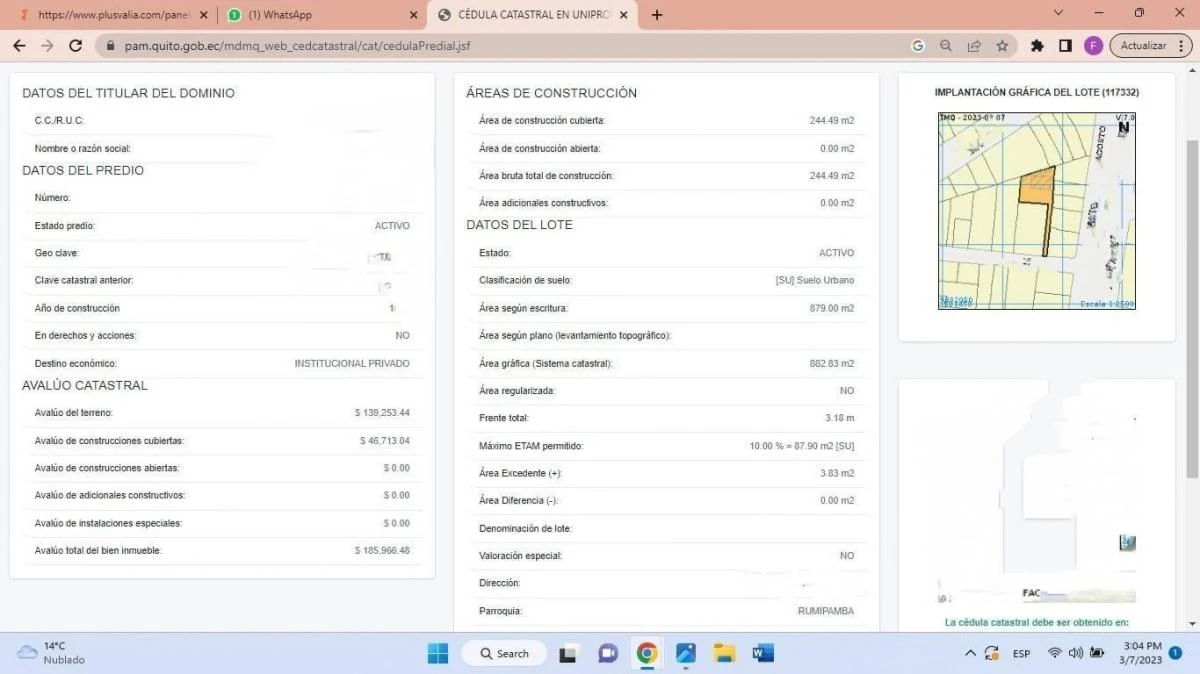1200x674 pixels.
Task: Open a new browser tab
Action: (x=657, y=15)
